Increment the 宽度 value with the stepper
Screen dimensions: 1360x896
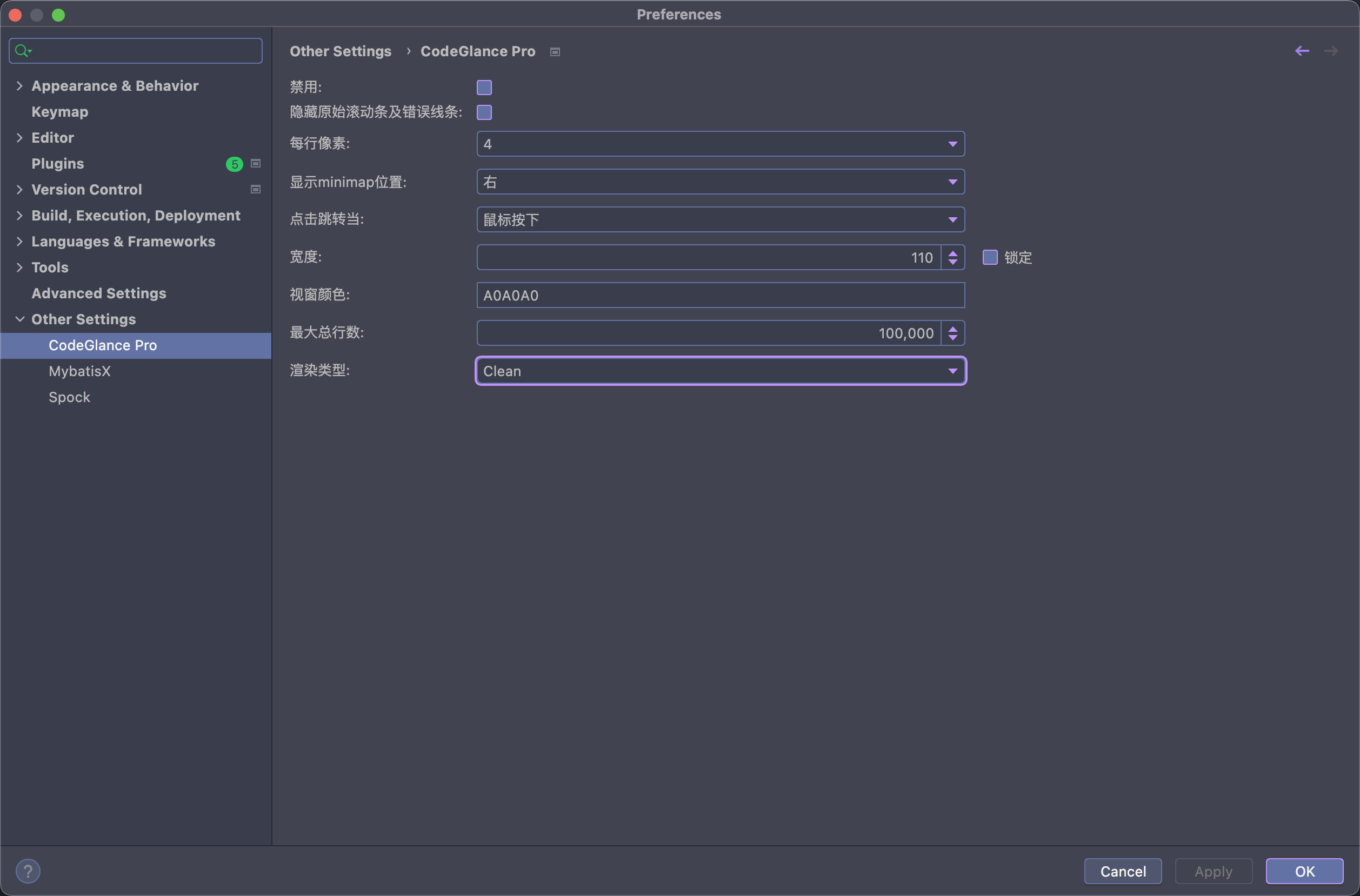coord(953,253)
